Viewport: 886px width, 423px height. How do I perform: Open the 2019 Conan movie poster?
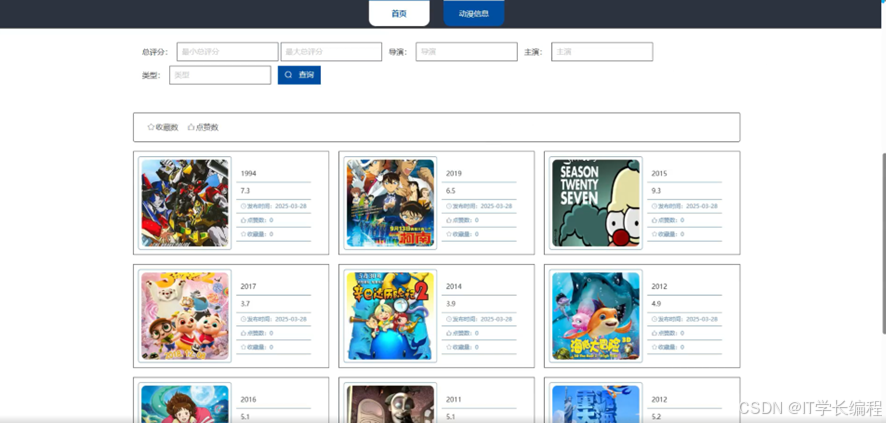click(x=390, y=203)
